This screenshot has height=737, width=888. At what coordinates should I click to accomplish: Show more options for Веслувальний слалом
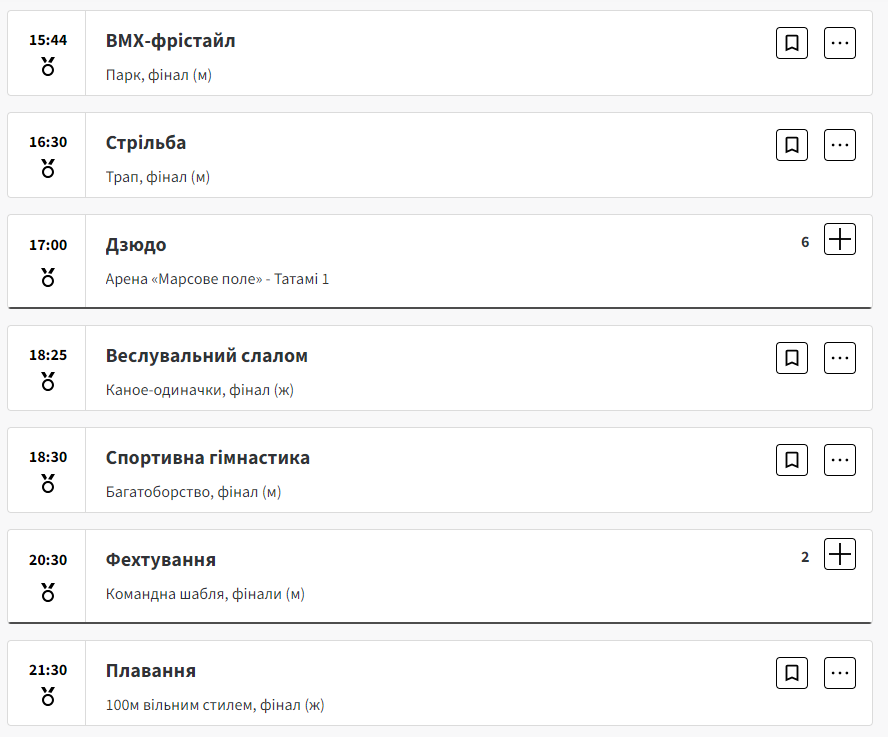840,358
